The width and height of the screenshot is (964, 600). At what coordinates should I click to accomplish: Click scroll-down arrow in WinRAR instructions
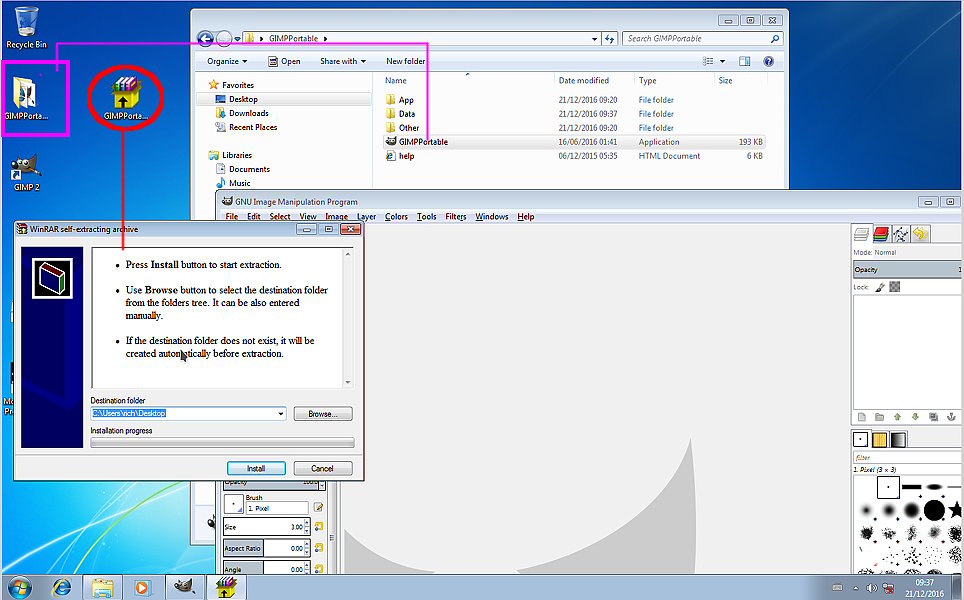pos(348,382)
